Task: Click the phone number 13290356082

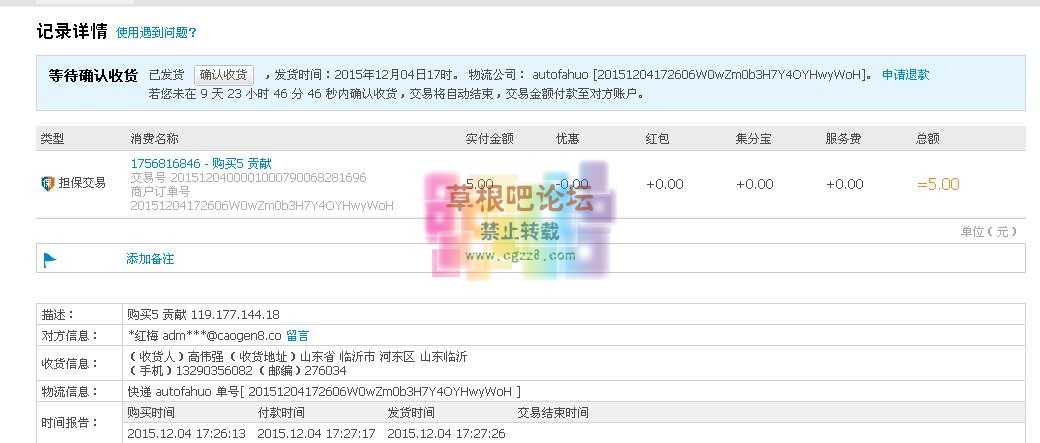Action: click(x=214, y=371)
